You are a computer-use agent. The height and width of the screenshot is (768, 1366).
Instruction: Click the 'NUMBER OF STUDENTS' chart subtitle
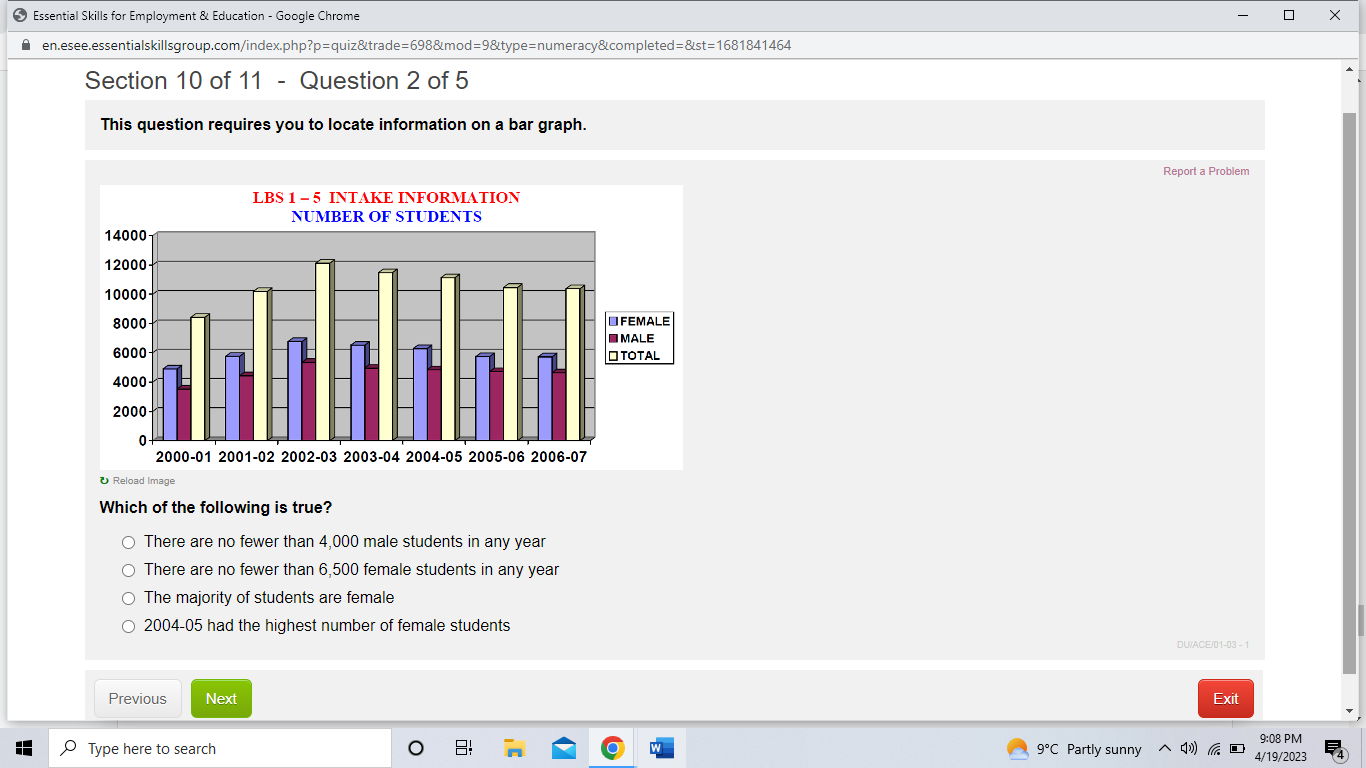click(x=386, y=216)
